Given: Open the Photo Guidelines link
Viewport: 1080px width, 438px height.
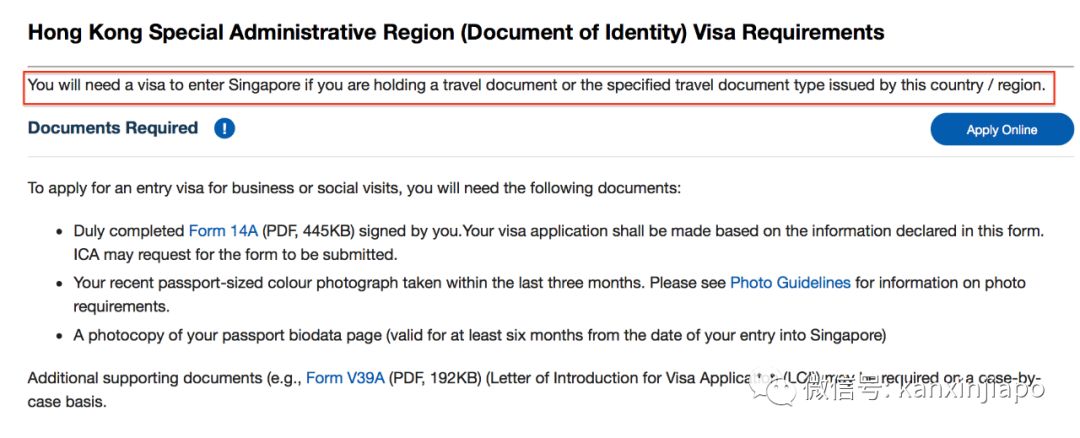Looking at the screenshot, I should [x=790, y=283].
